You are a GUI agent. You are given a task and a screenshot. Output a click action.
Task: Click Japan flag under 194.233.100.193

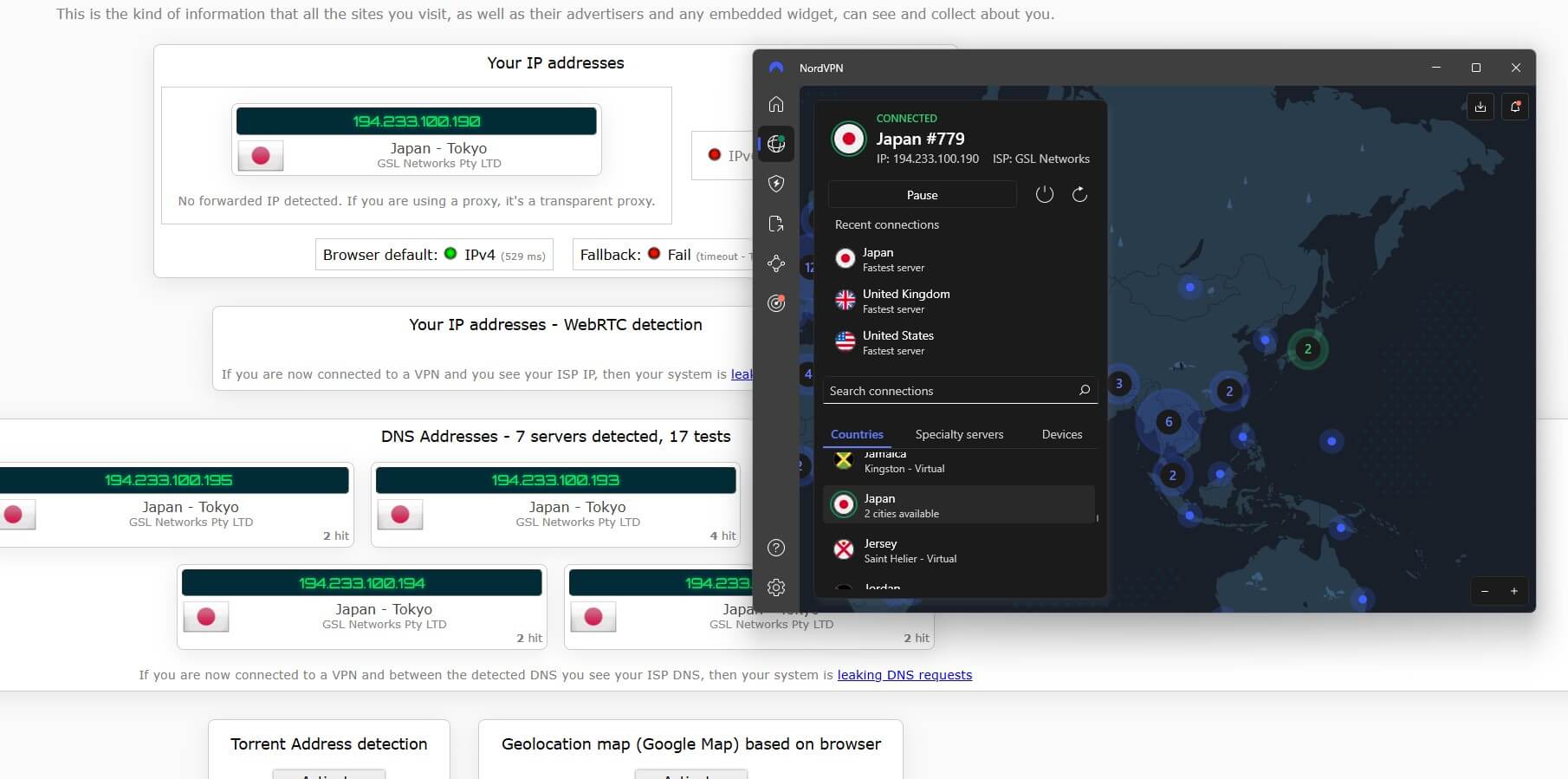point(400,515)
